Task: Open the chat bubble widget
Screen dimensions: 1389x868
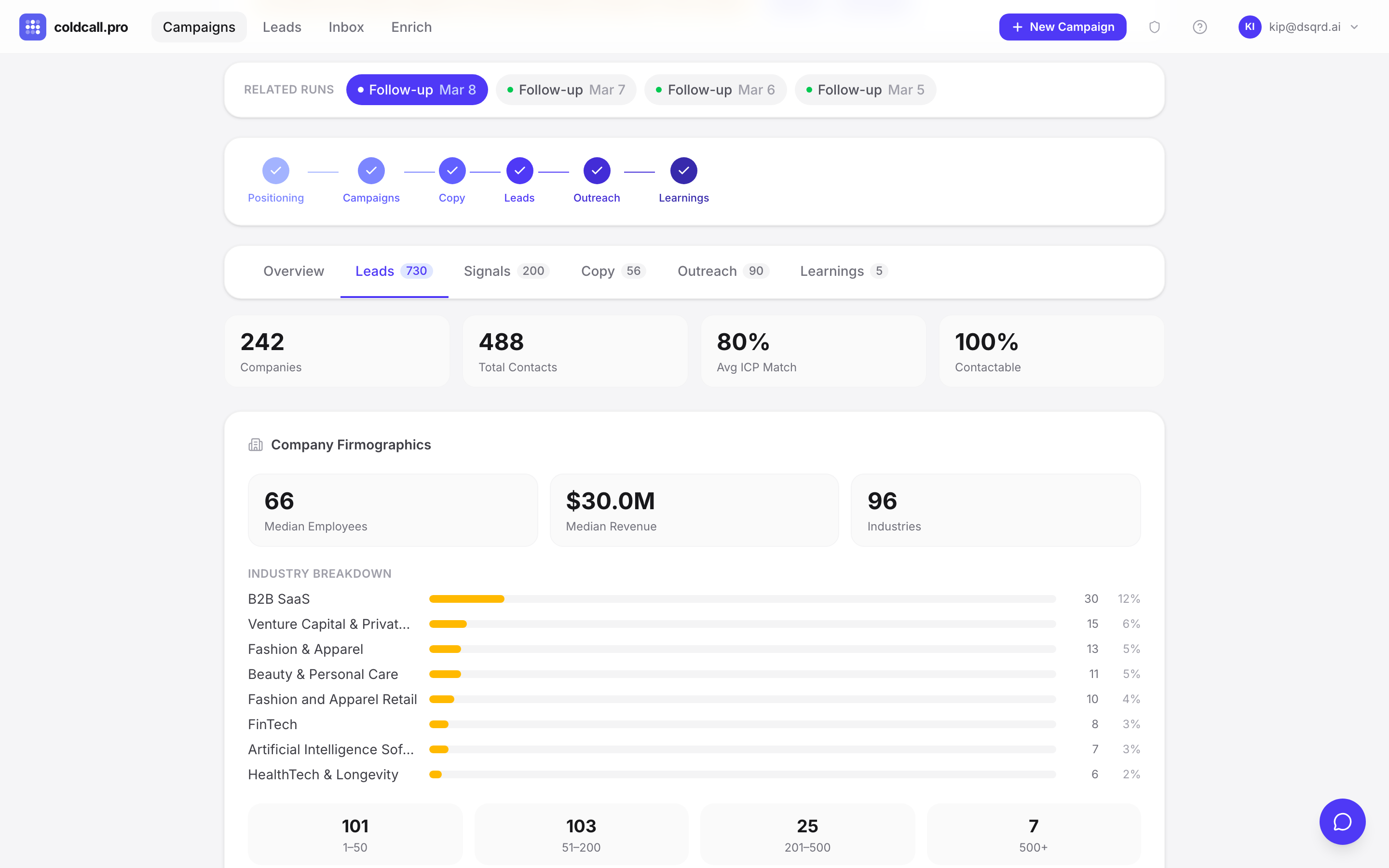Action: coord(1342,822)
